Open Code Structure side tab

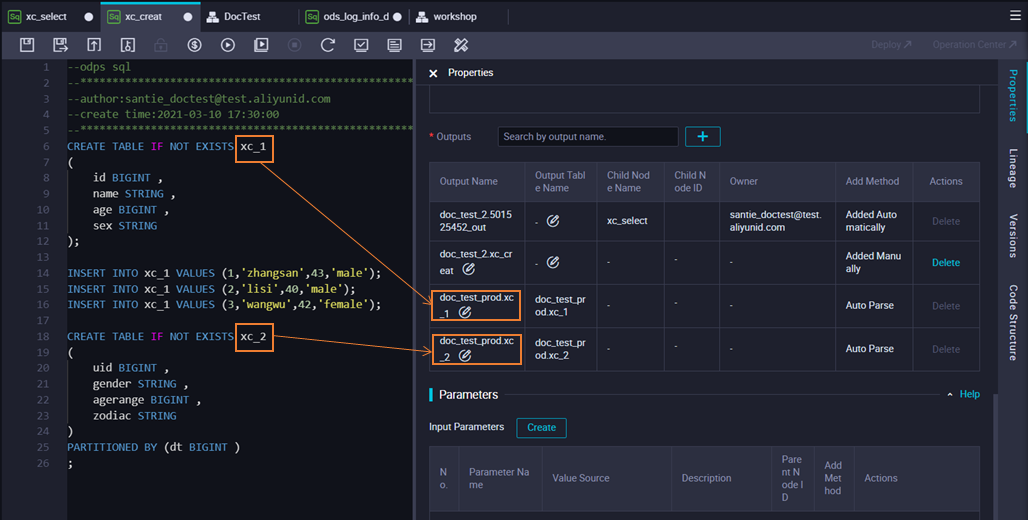pos(1013,323)
